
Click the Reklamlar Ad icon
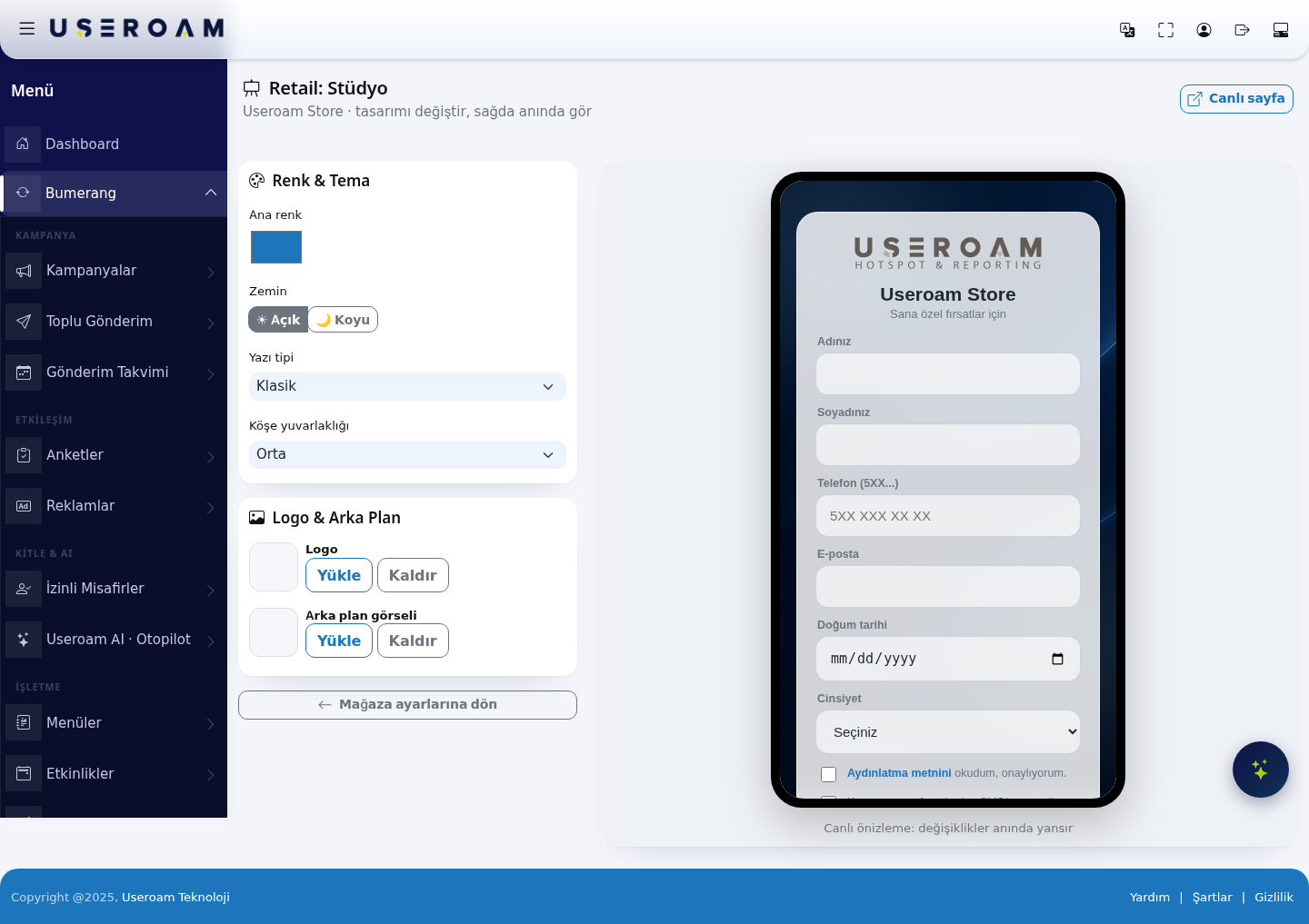click(24, 506)
